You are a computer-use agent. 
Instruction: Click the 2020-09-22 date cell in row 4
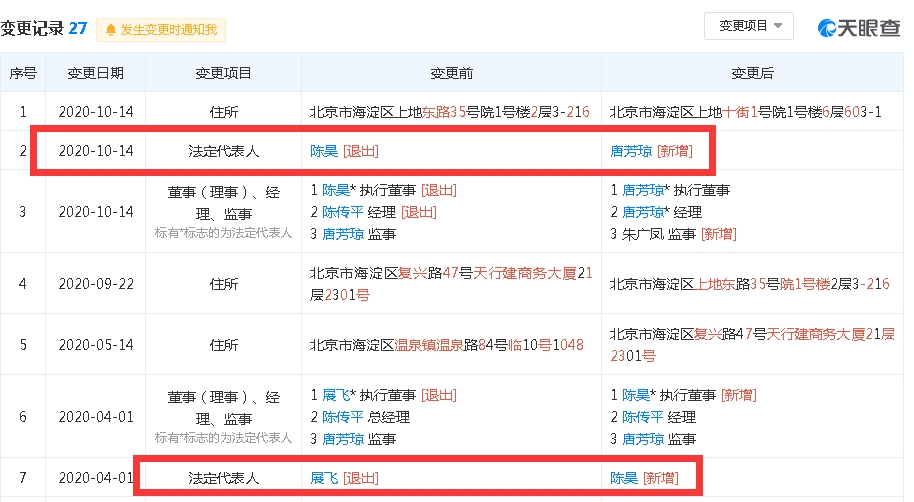(x=96, y=283)
